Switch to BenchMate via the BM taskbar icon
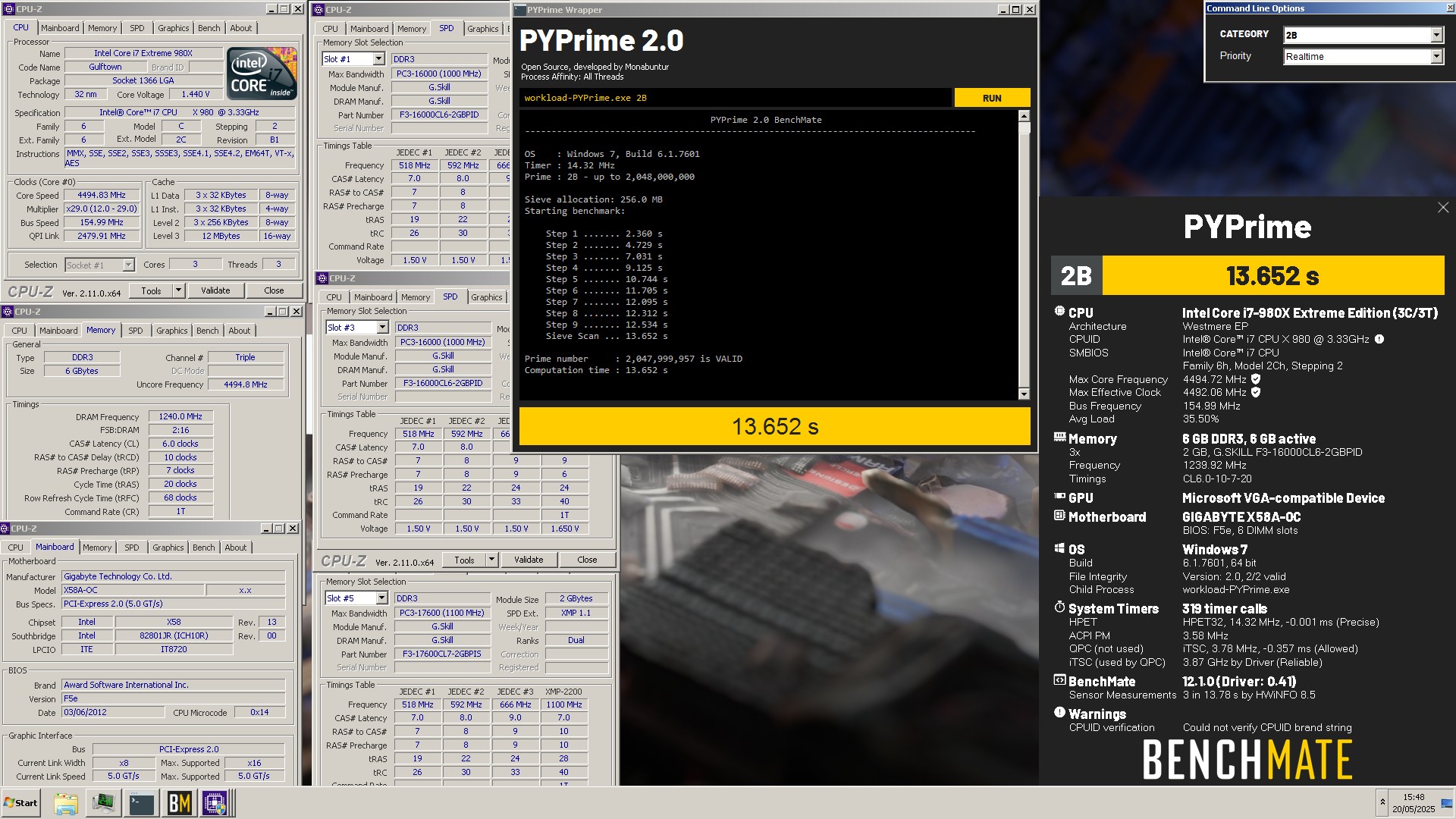Viewport: 1456px width, 819px height. tap(180, 803)
